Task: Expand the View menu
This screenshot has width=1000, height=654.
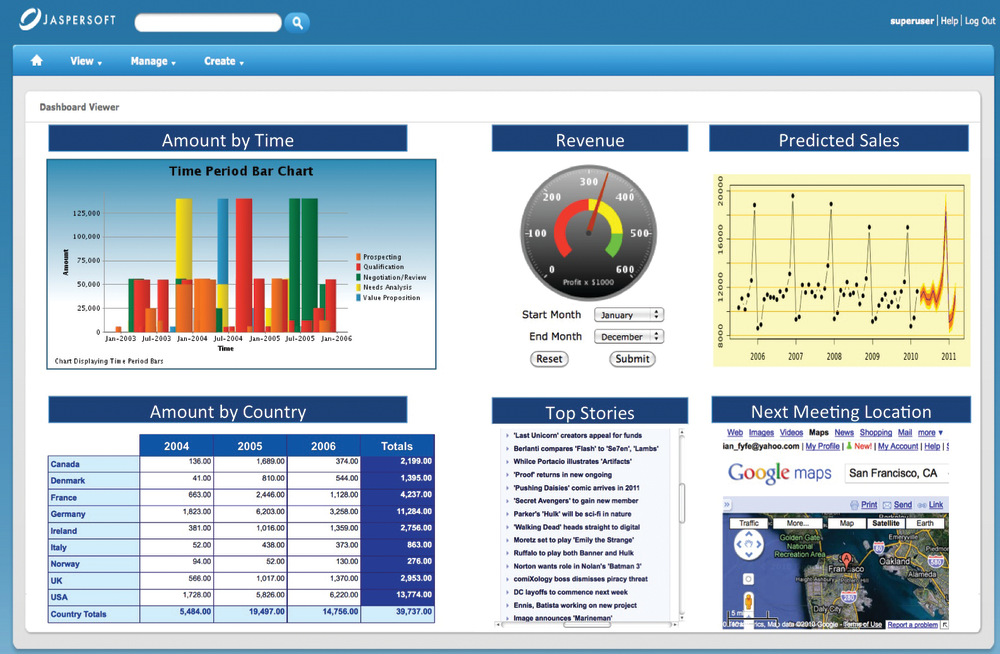Action: click(x=86, y=61)
